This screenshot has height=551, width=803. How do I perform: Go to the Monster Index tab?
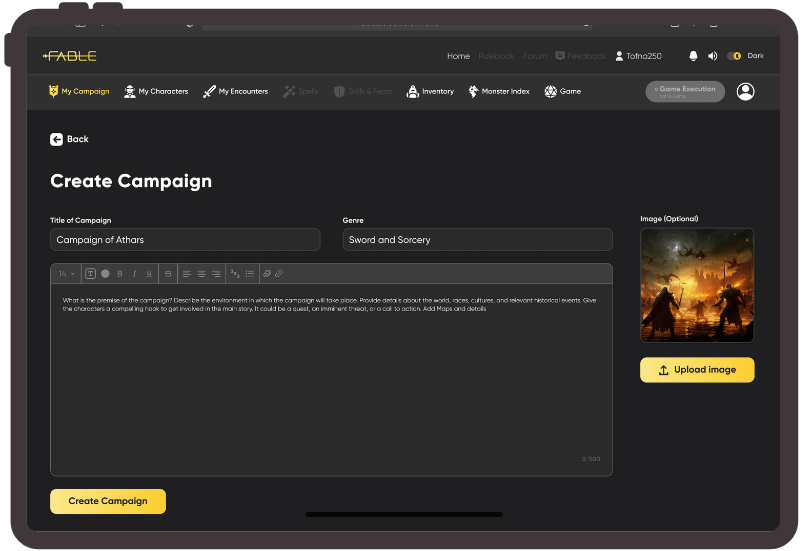[x=500, y=92]
